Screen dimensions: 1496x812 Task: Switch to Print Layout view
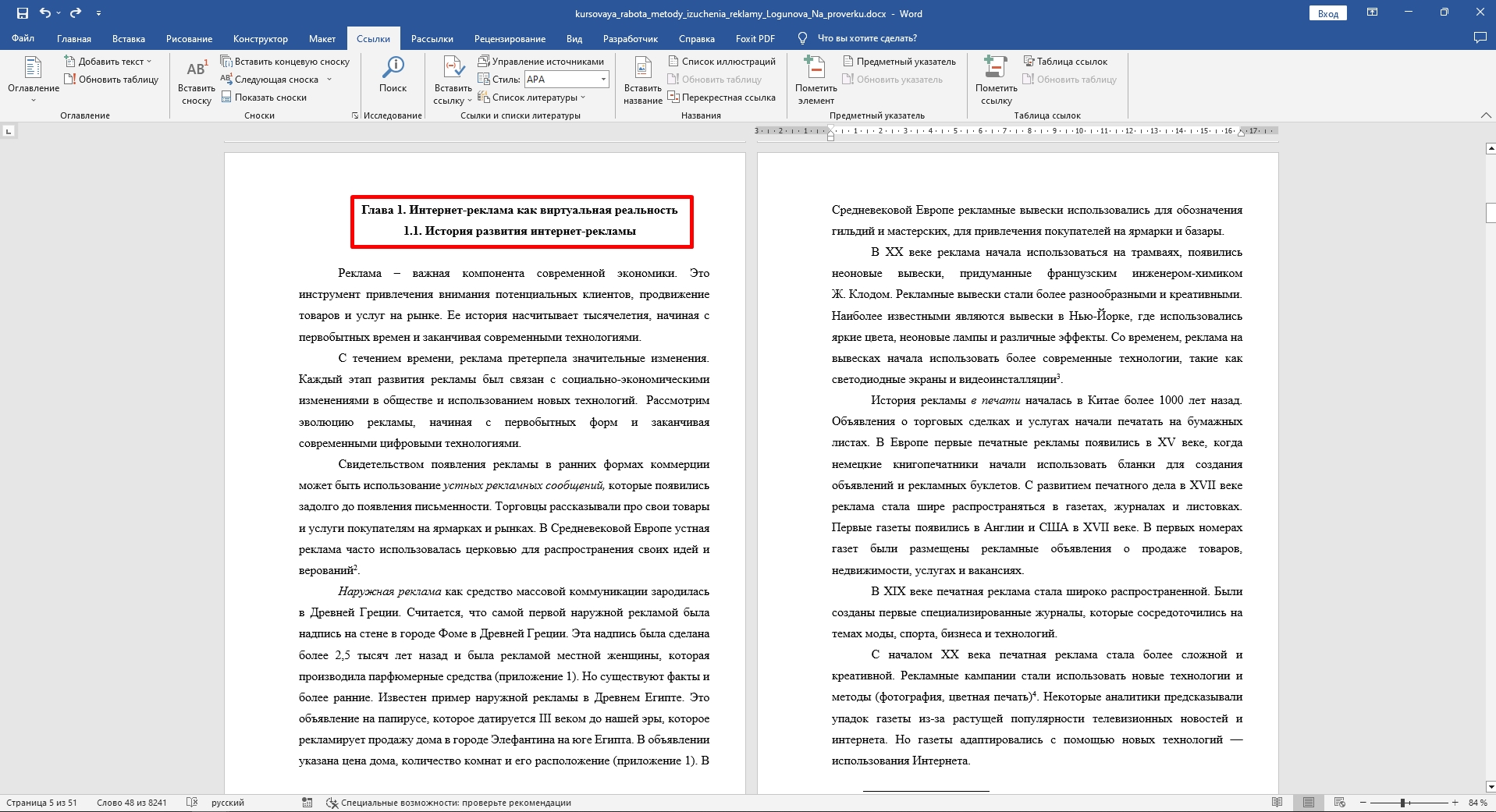coord(1309,803)
